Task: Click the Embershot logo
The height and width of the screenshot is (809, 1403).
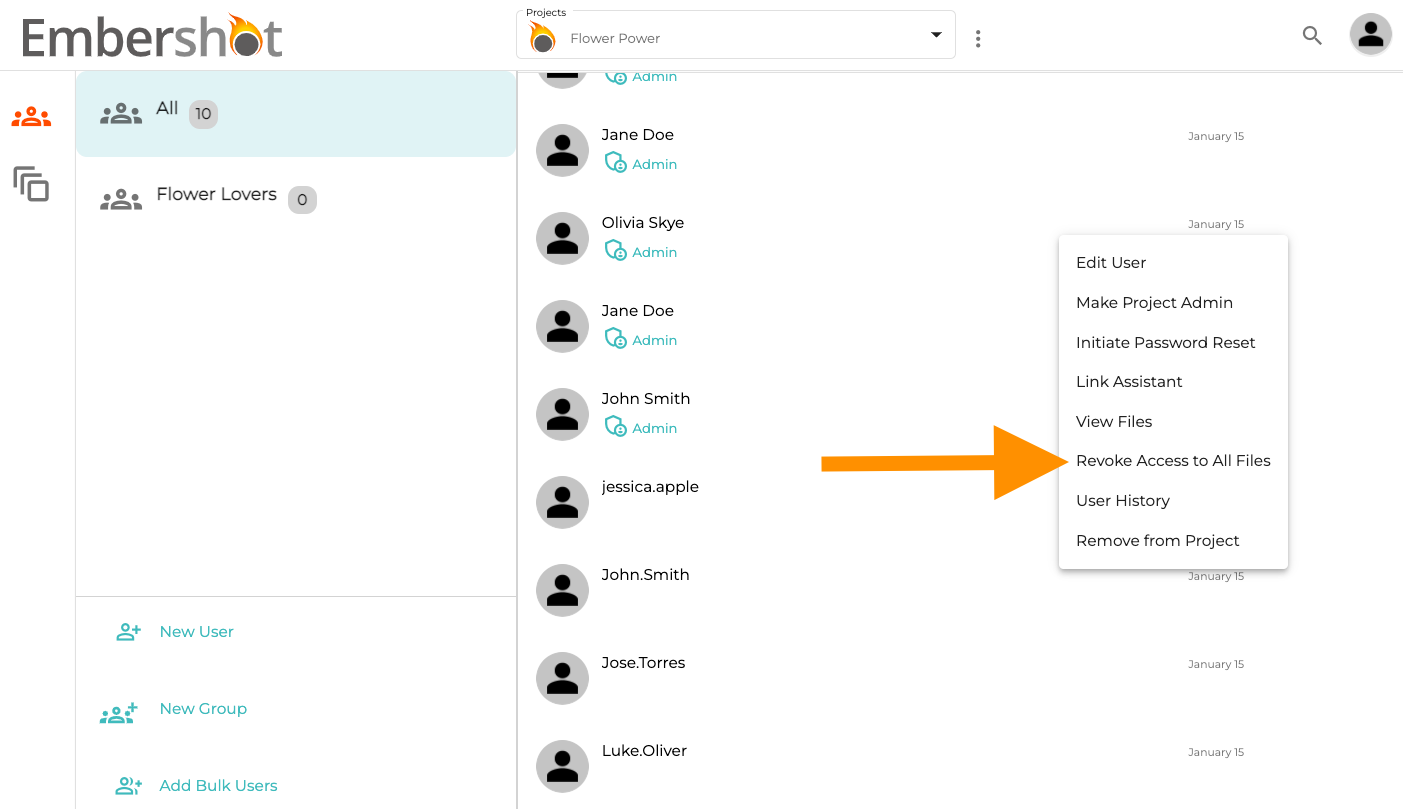Action: 152,35
